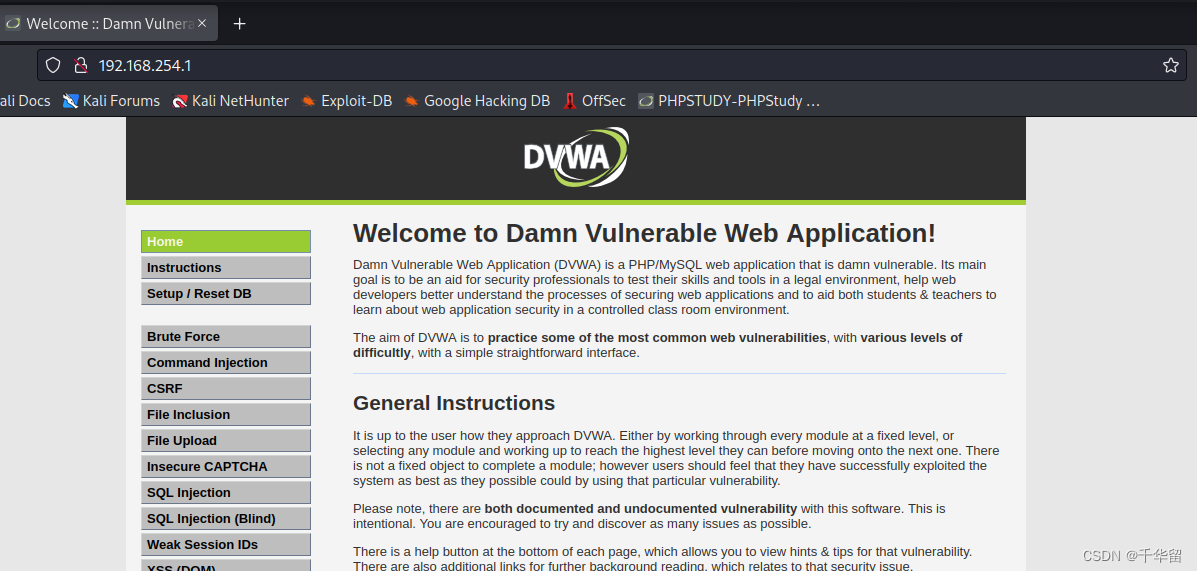Click the bold text 'practice some of the most common web vulnerabilities'
This screenshot has height=572, width=1197.
click(657, 338)
